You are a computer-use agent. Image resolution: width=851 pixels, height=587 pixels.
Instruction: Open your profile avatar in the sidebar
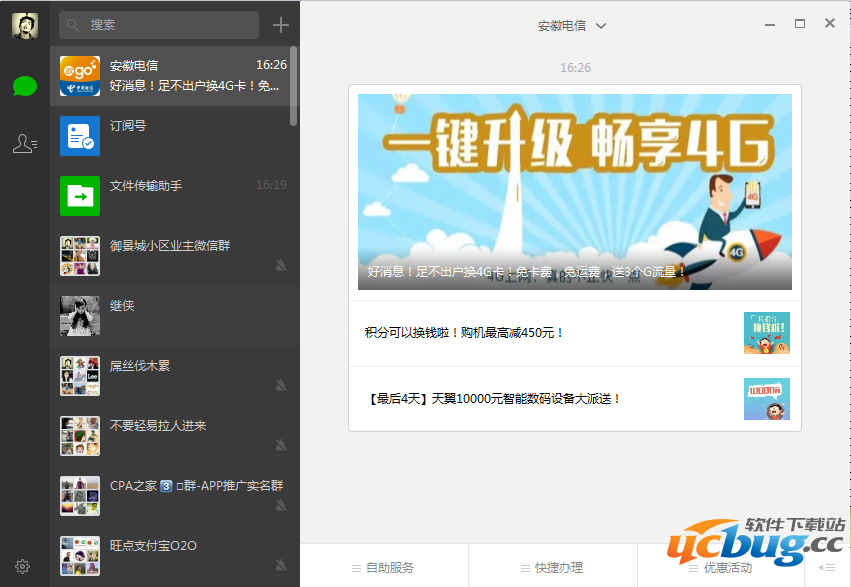[25, 25]
